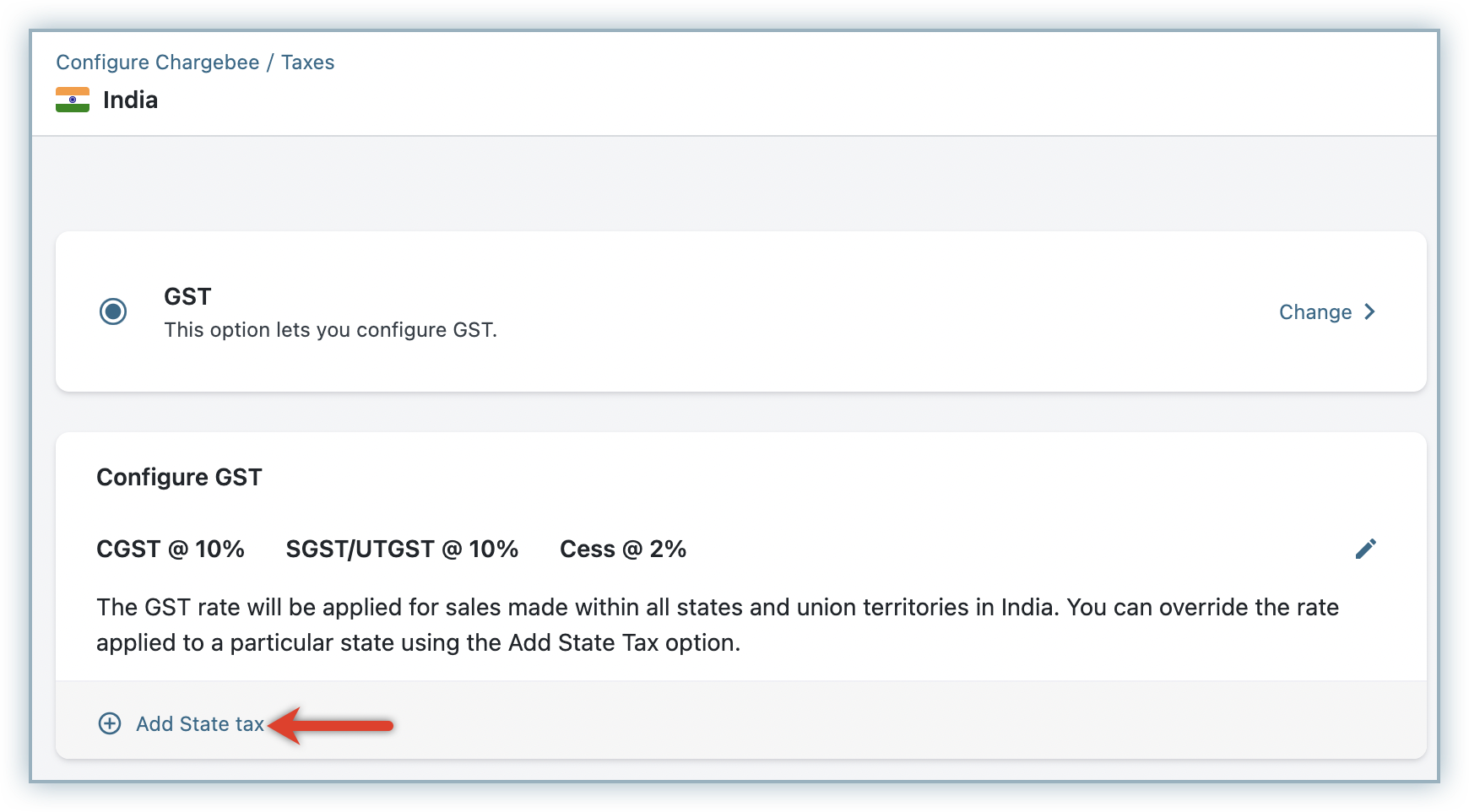Click the CGST @ 10% rate label
The width and height of the screenshot is (1469, 812).
pos(171,549)
